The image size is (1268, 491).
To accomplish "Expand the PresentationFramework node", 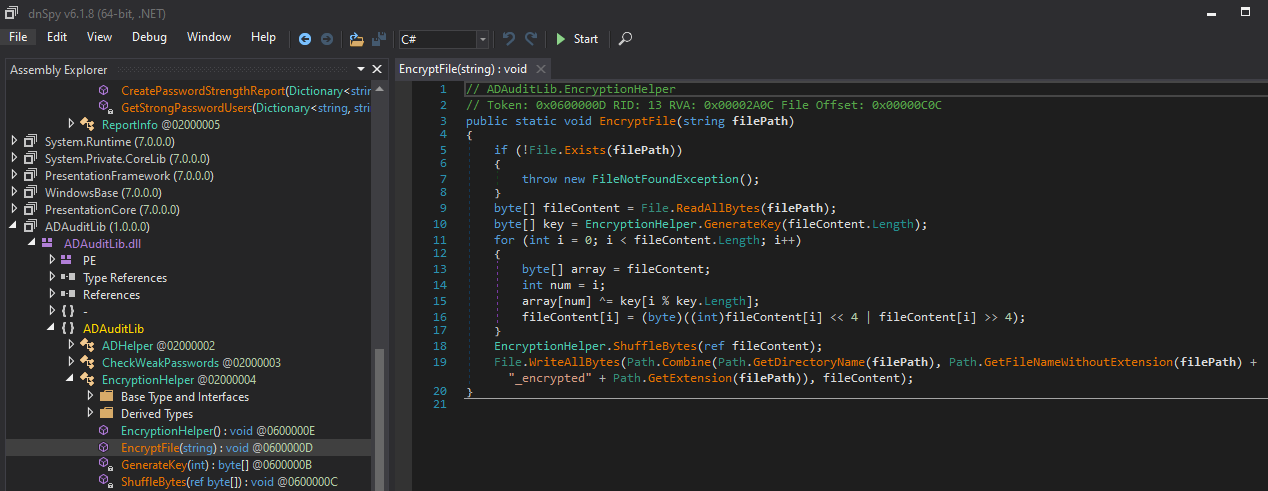I will pos(14,175).
